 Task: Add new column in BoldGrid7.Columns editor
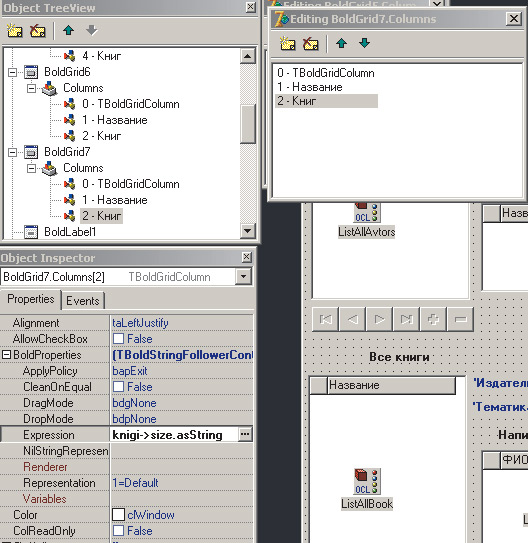[x=287, y=44]
